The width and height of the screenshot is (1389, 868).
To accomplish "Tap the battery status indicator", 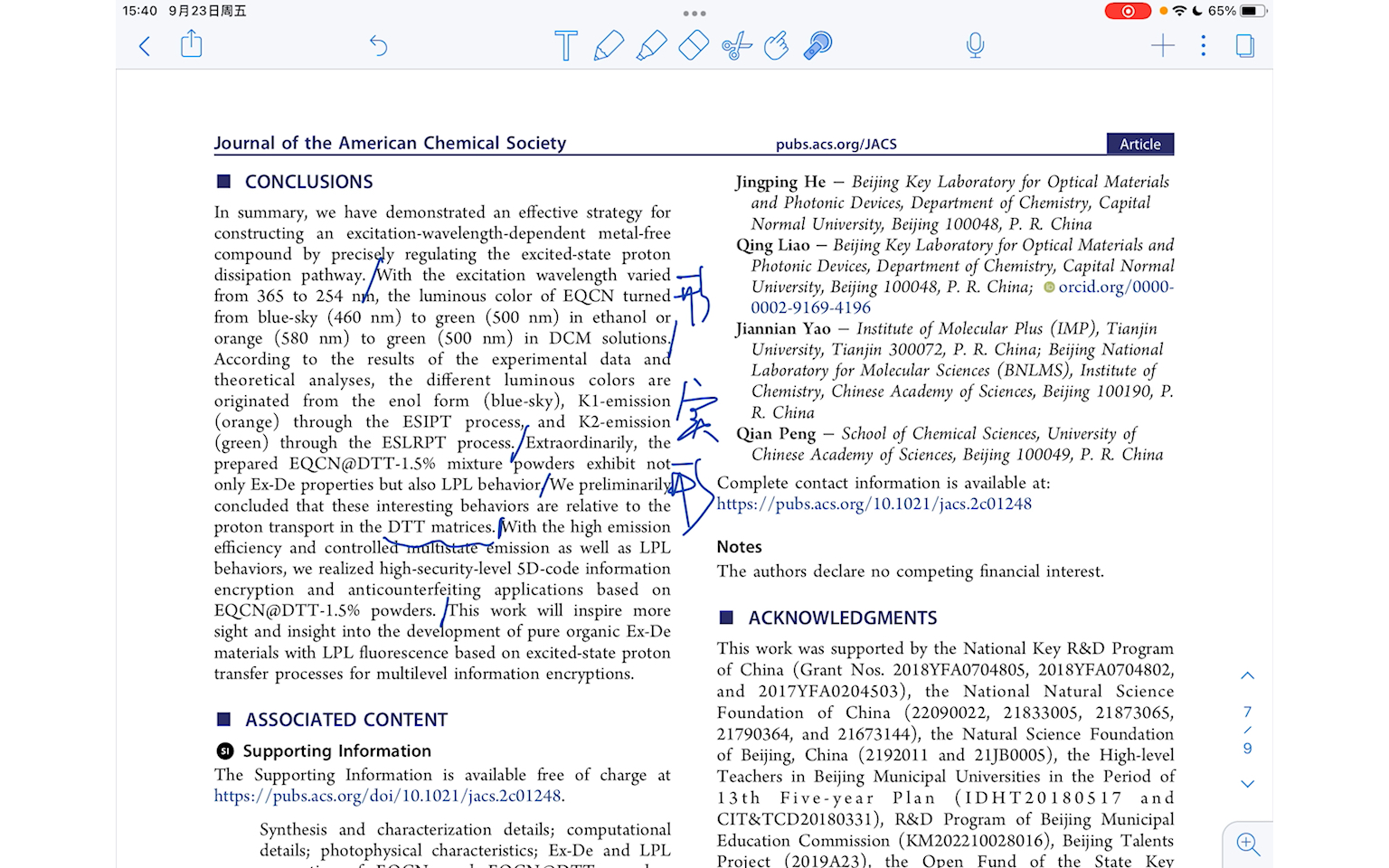I will pyautogui.click(x=1253, y=11).
